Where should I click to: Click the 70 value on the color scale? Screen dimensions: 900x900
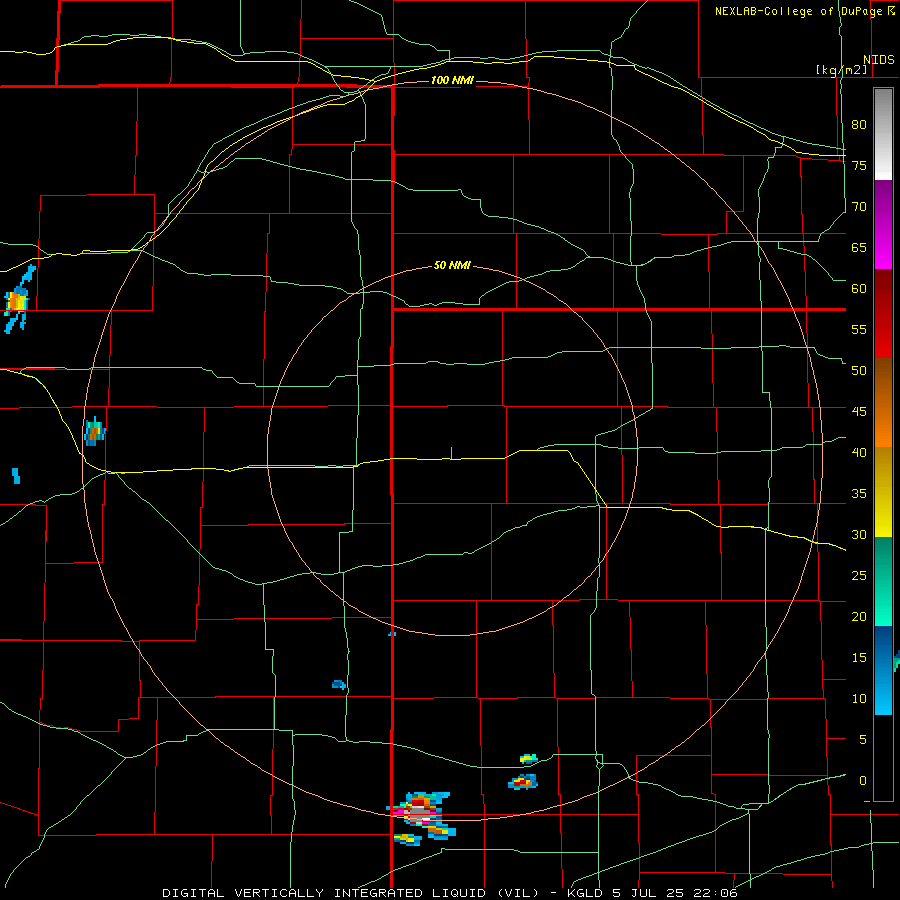point(859,207)
